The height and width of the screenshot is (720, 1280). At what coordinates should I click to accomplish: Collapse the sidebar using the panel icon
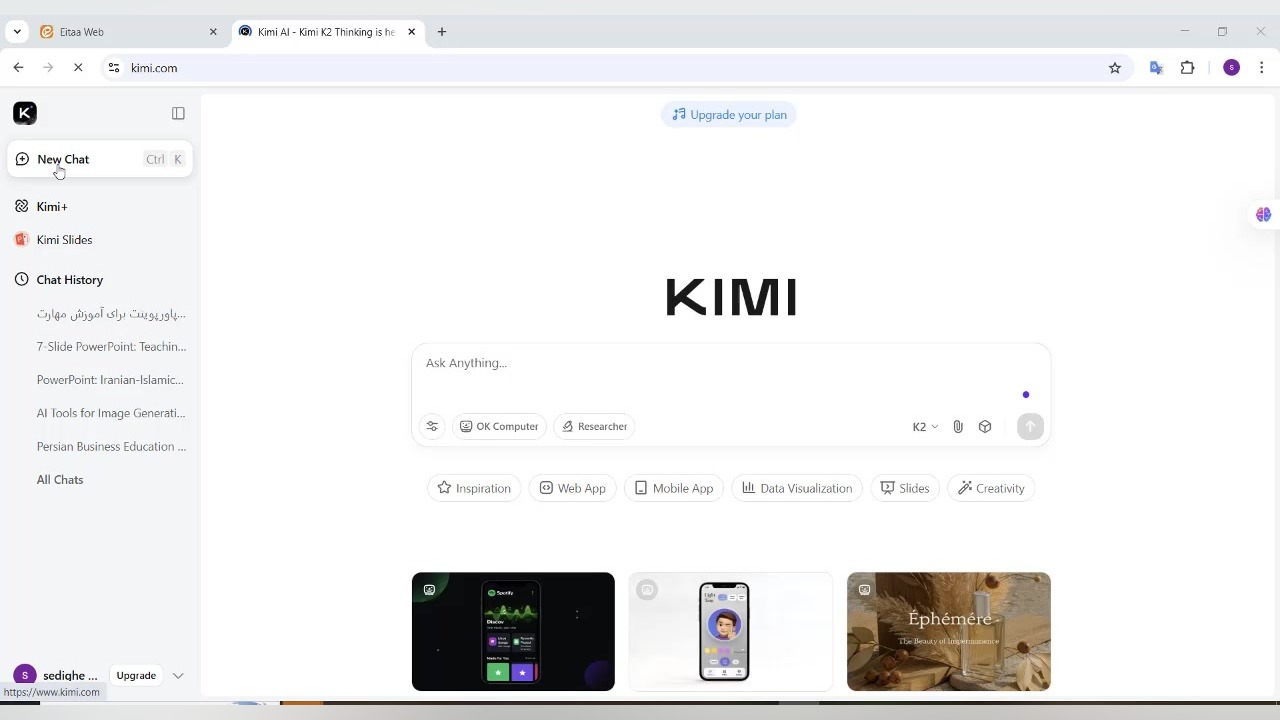pos(178,113)
